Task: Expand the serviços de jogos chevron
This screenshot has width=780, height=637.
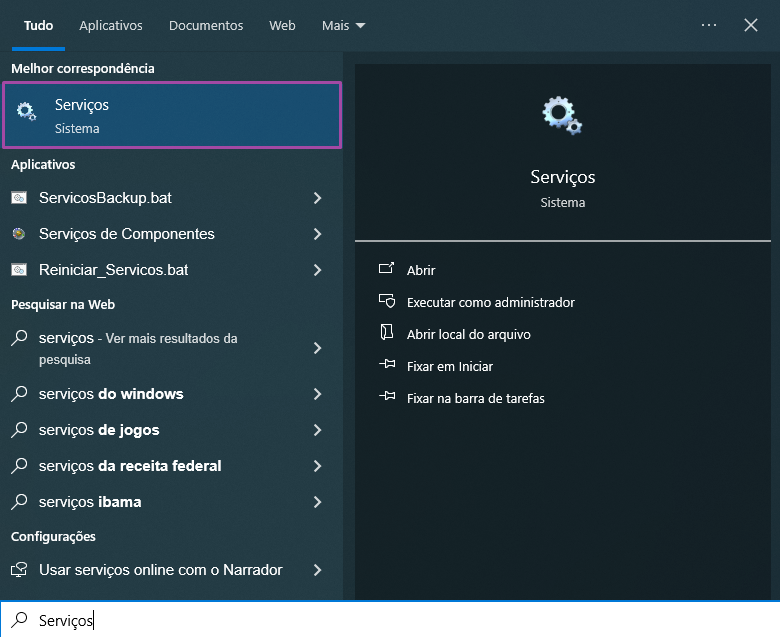Action: (x=317, y=430)
